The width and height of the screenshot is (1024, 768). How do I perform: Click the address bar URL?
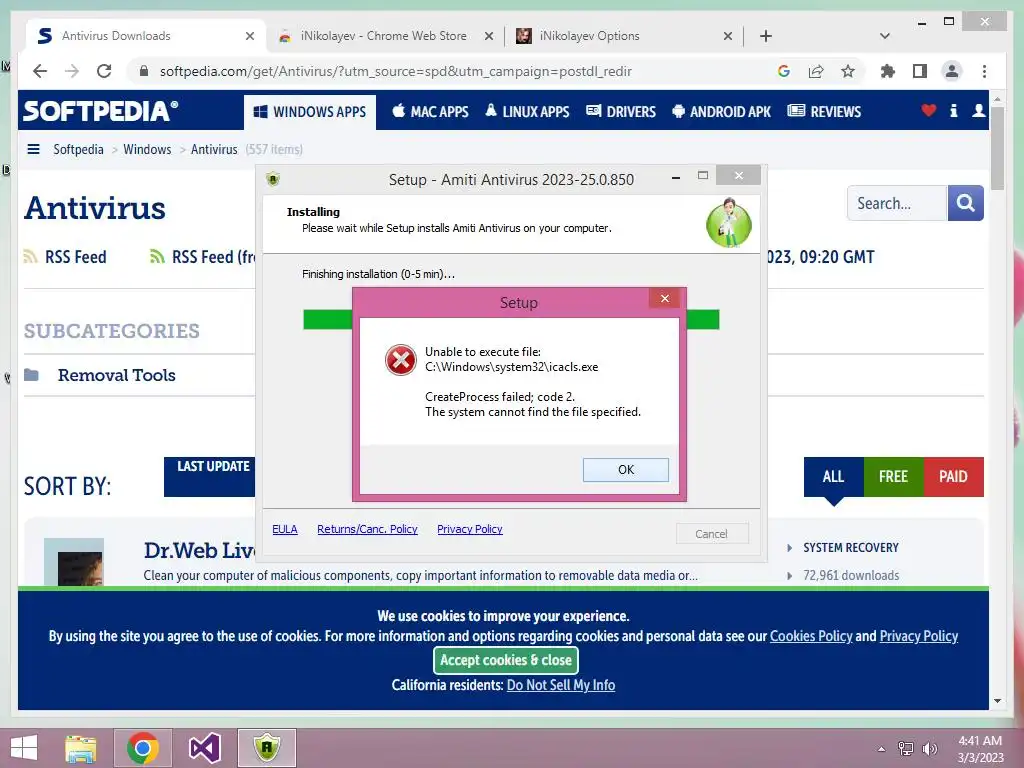(395, 71)
